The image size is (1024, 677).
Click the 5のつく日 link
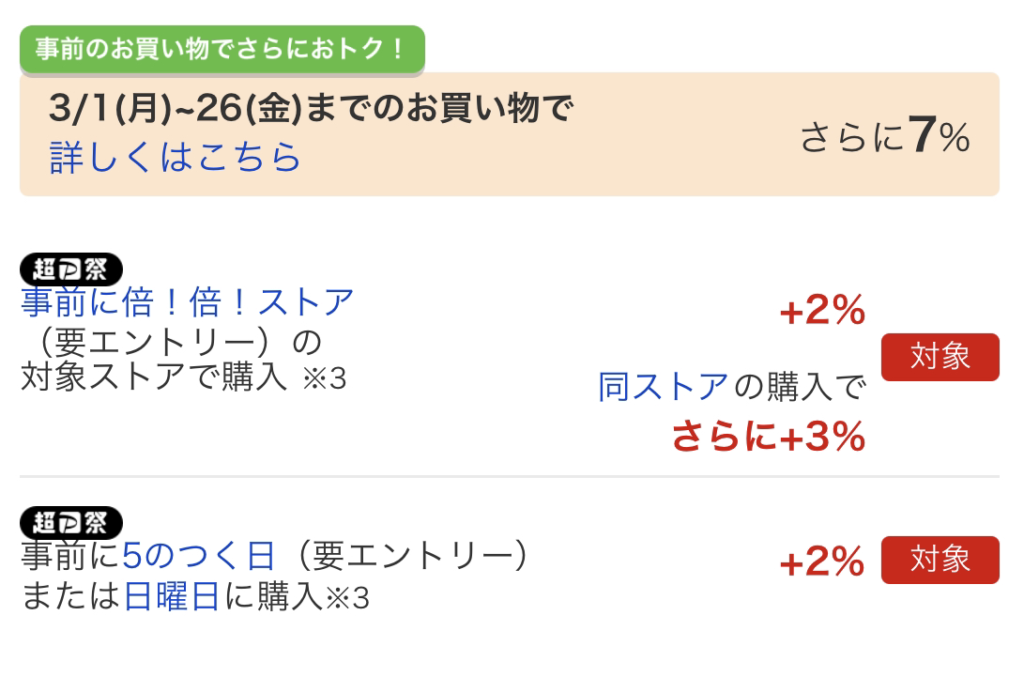click(199, 556)
